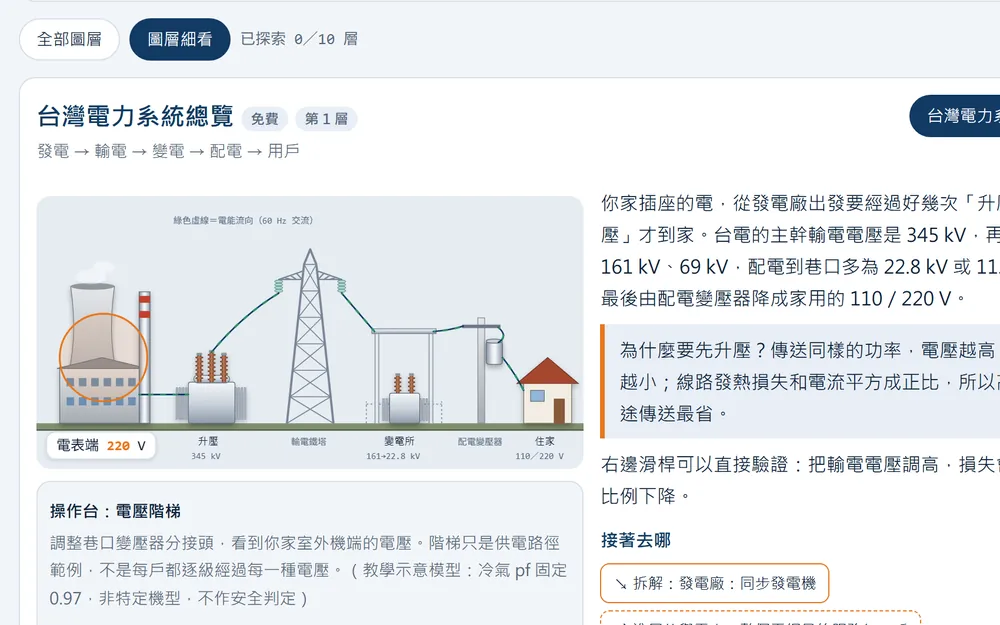Click the 綠色虛線=電能流向 legend text
Screen dimensions: 1000x625
click(243, 220)
